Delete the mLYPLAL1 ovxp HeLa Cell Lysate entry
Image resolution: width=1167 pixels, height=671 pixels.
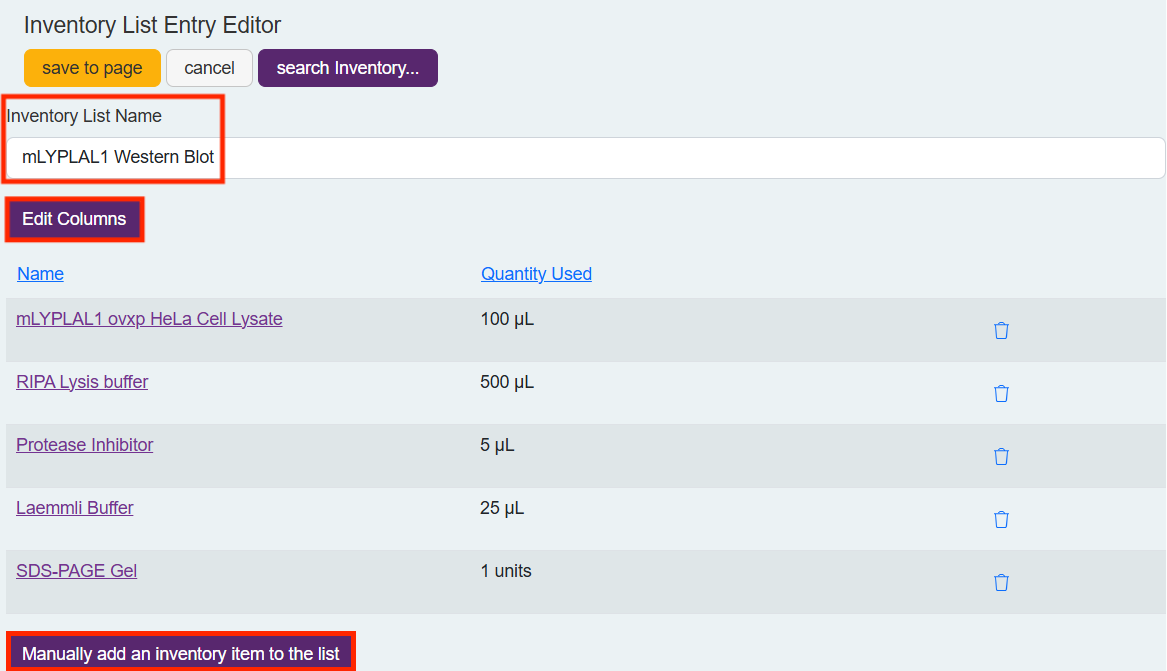[x=1001, y=330]
